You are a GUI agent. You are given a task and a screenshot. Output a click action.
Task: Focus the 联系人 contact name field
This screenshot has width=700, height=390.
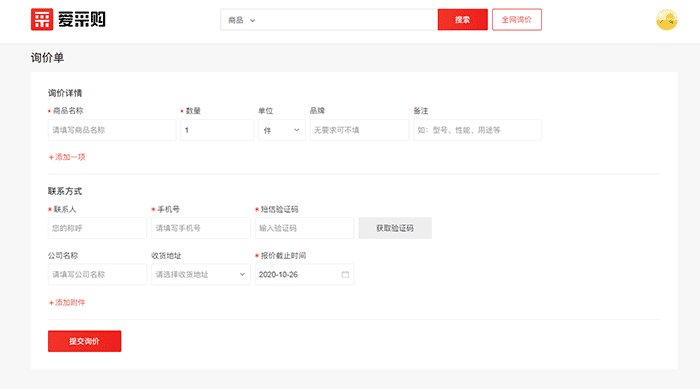[x=97, y=228]
